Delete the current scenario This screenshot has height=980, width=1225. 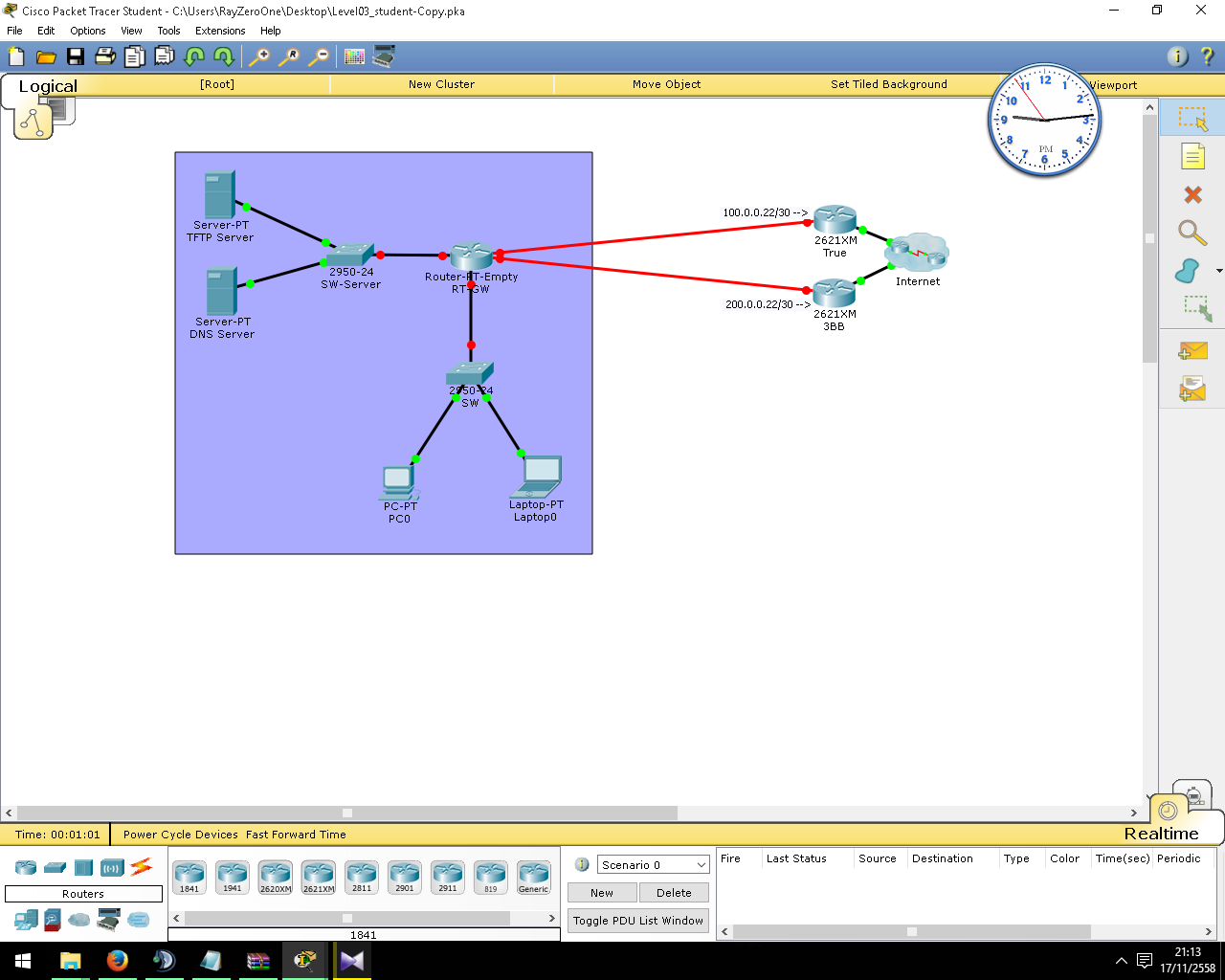point(674,893)
